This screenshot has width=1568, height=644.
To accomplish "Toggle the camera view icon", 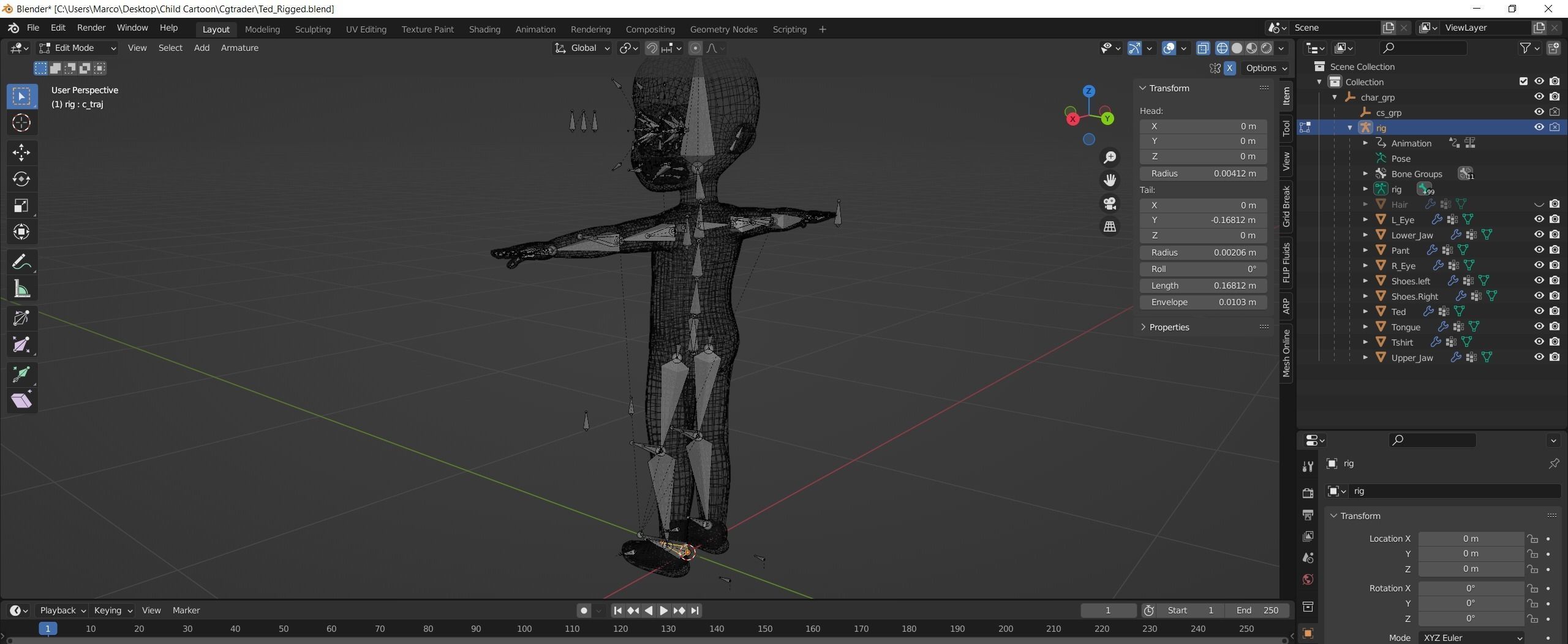I will pos(1110,203).
